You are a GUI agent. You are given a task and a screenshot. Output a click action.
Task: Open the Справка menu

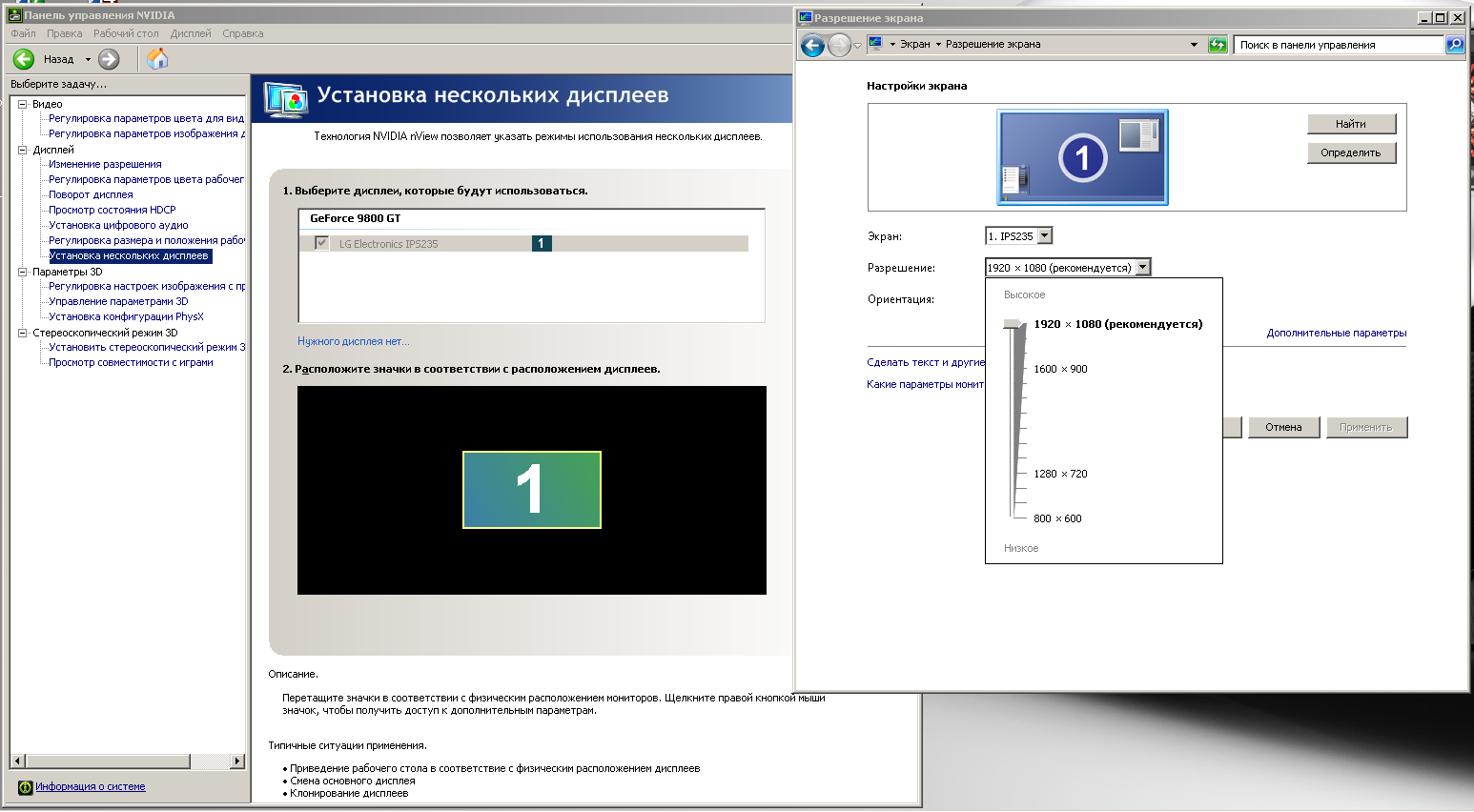[x=242, y=33]
